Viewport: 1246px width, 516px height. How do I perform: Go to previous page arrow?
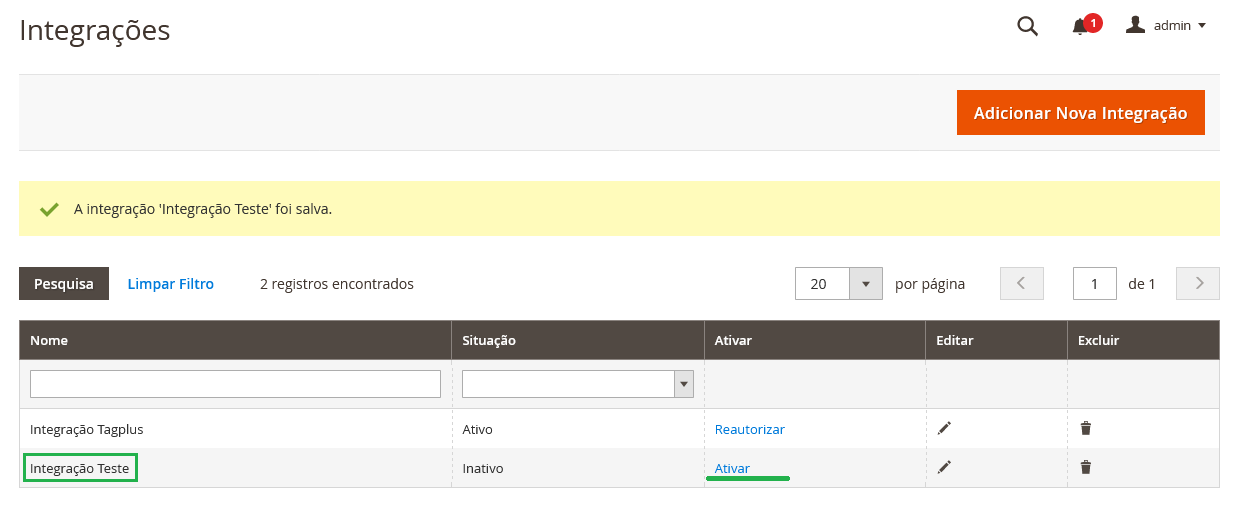pos(1022,283)
